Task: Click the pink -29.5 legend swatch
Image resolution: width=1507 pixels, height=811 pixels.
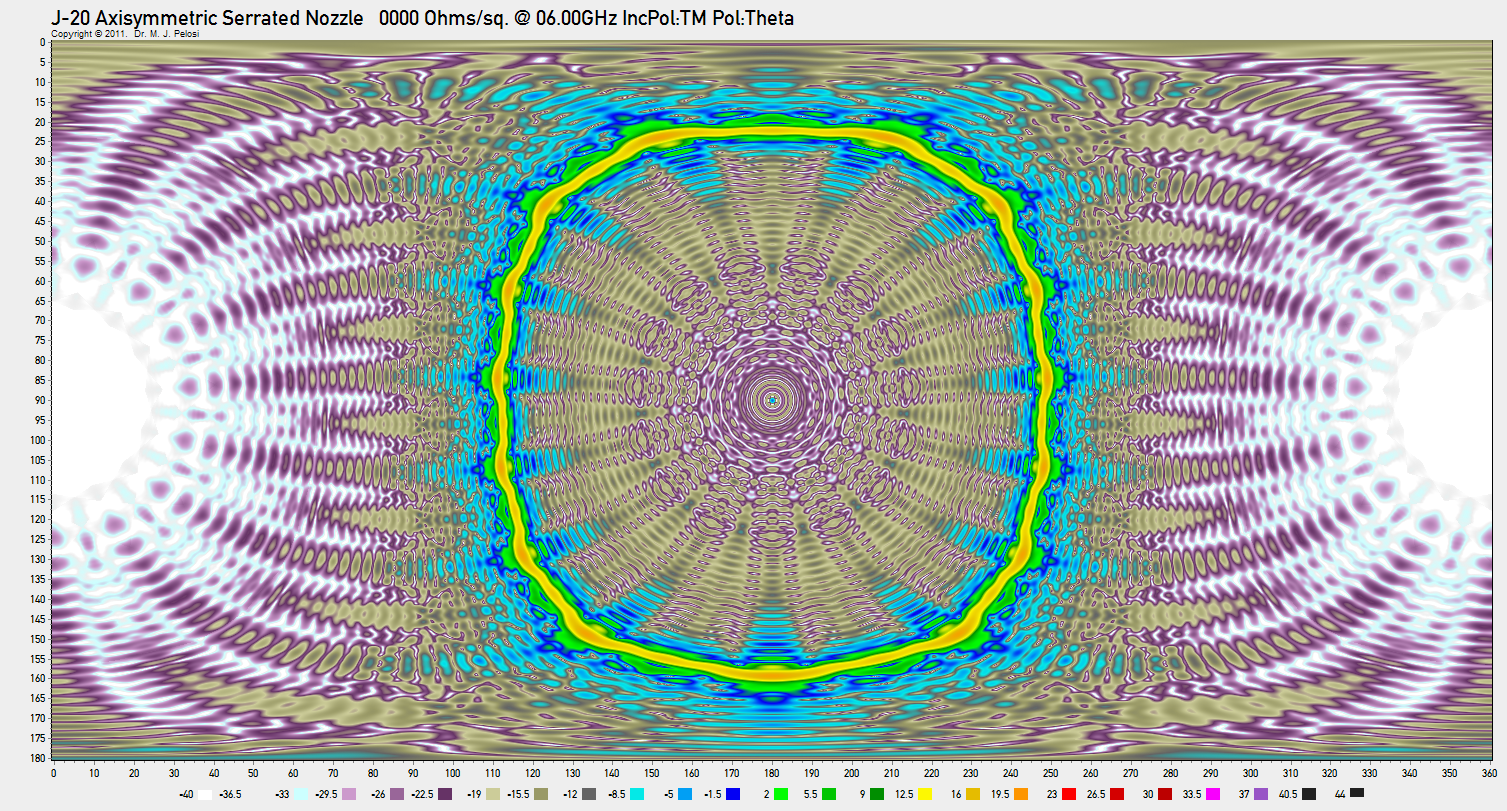Action: point(350,793)
